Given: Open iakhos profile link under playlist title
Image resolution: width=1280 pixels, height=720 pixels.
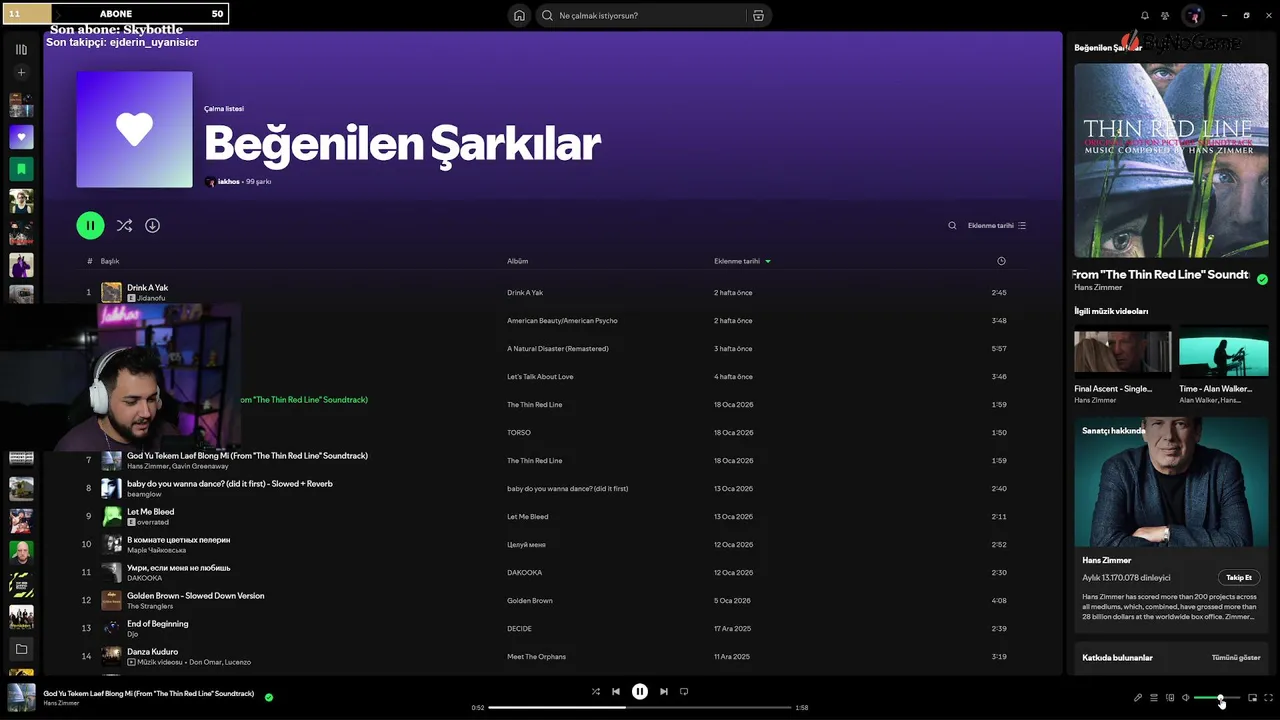Looking at the screenshot, I should coord(228,182).
